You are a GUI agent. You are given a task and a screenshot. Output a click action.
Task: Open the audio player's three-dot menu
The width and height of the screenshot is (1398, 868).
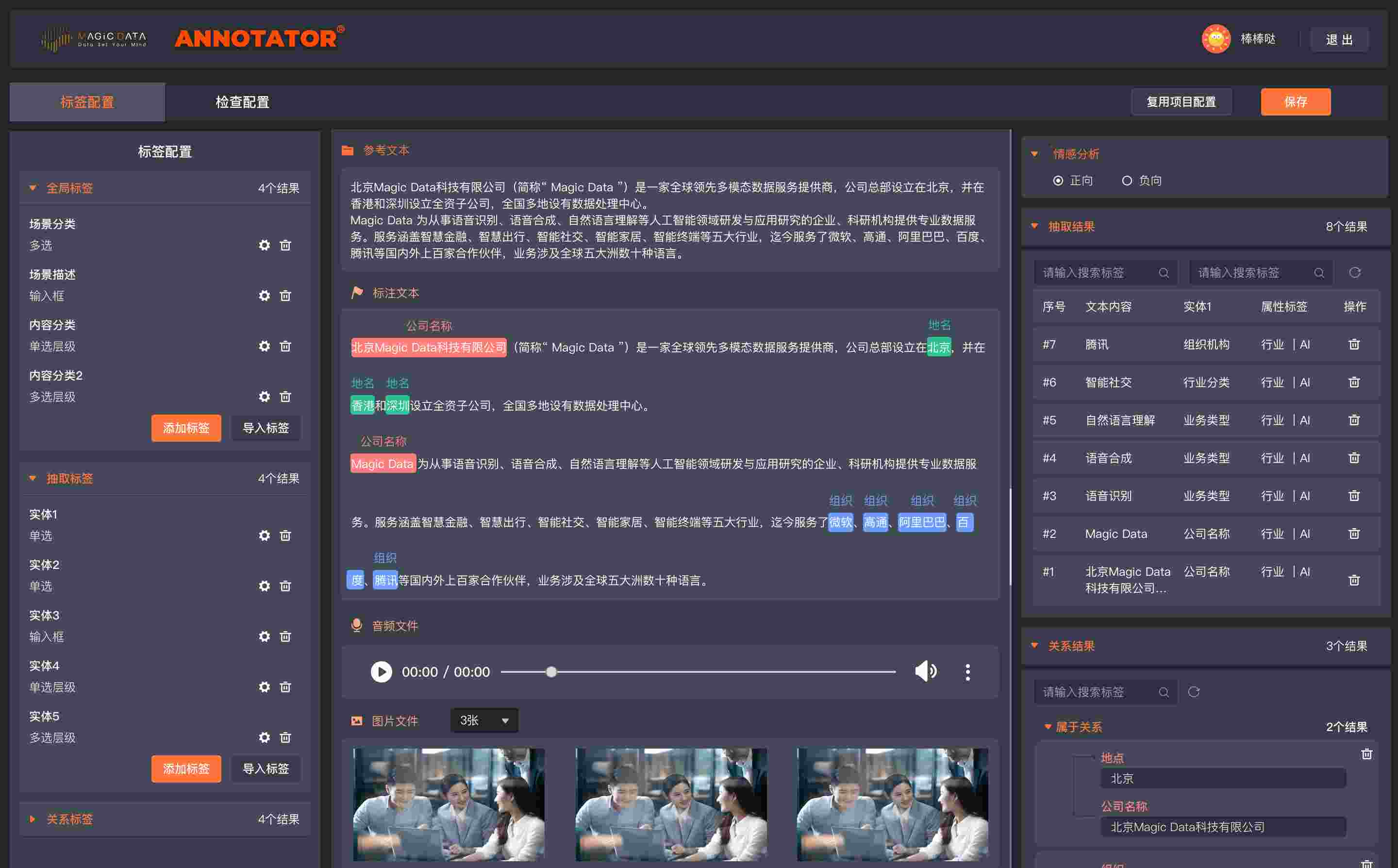[x=967, y=672]
